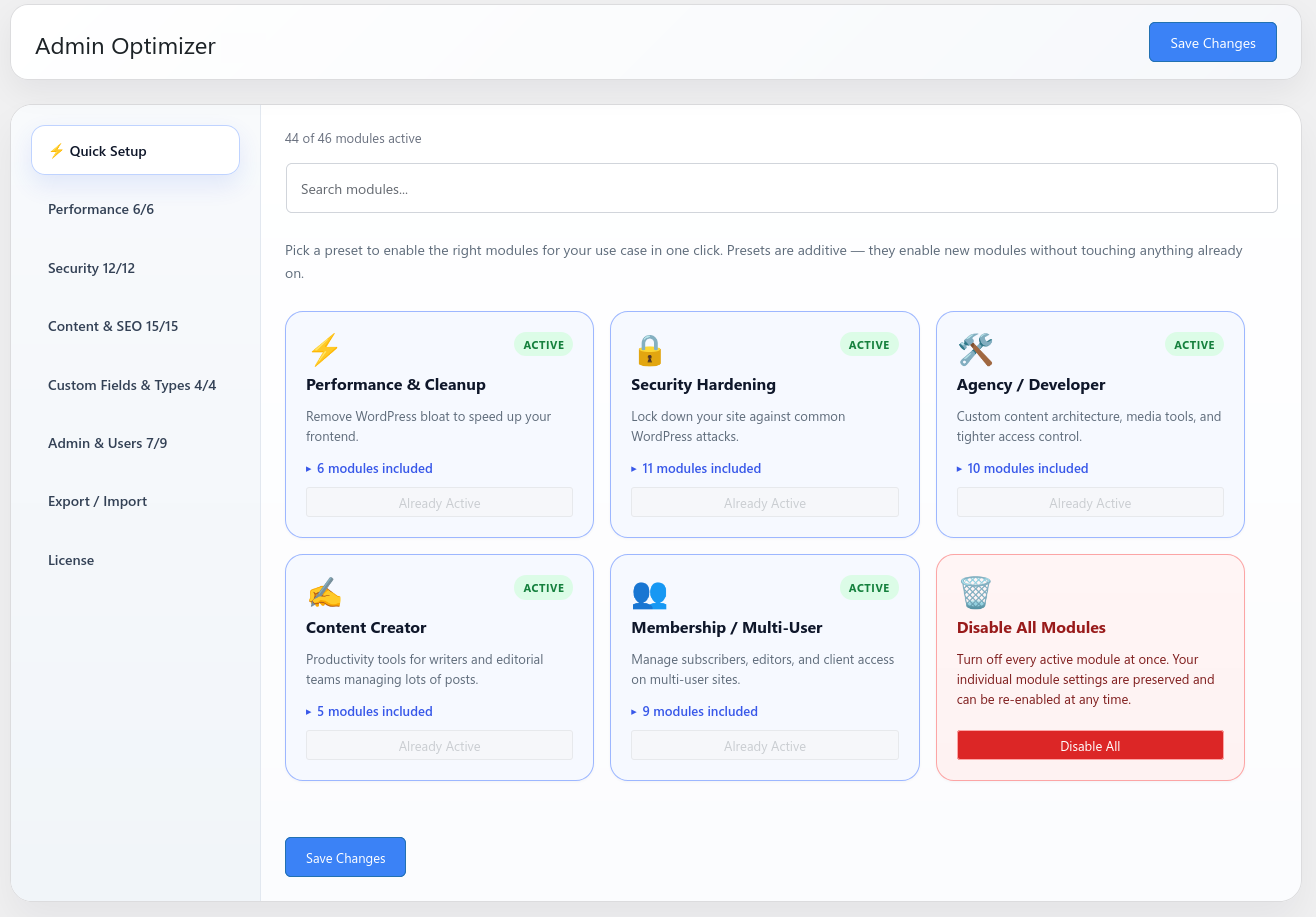
Task: Click Already Active under Security Hardening
Action: pyautogui.click(x=764, y=502)
